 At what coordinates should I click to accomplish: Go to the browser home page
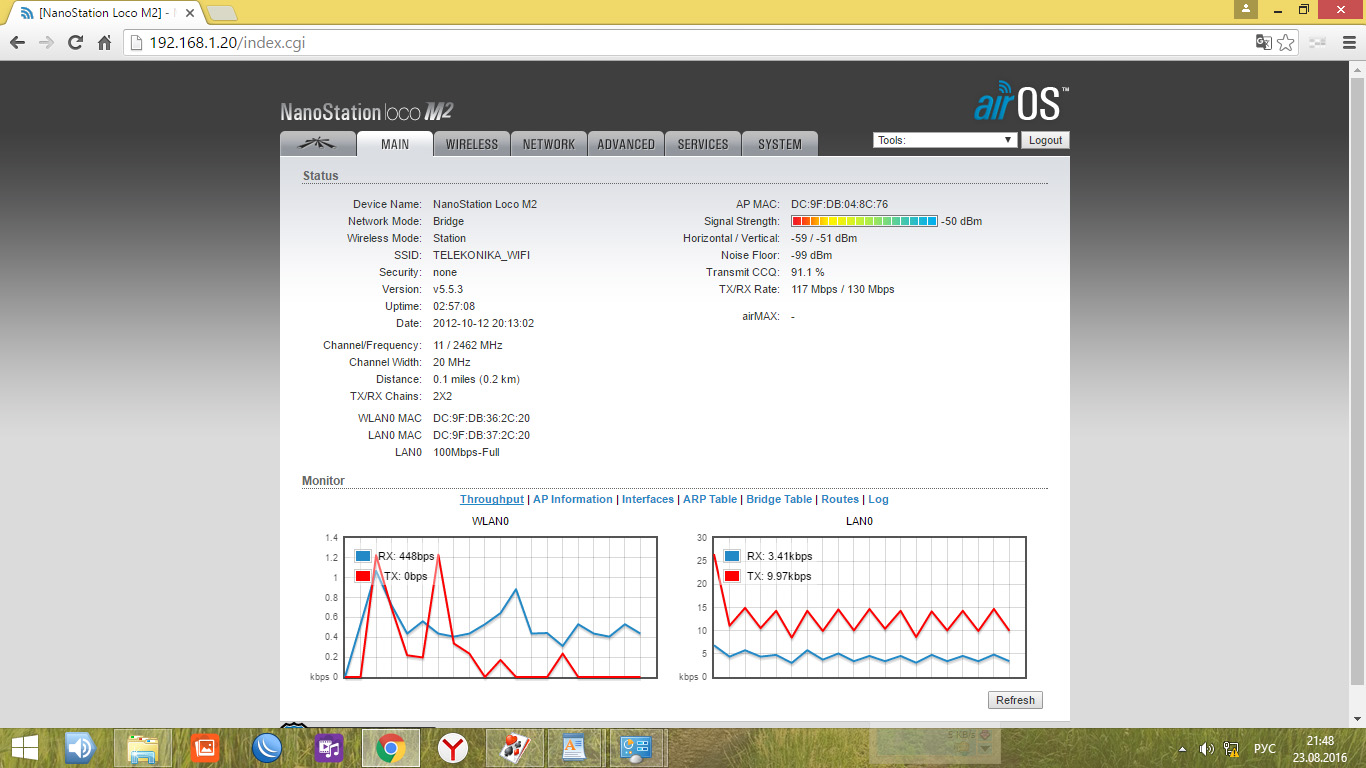click(104, 42)
